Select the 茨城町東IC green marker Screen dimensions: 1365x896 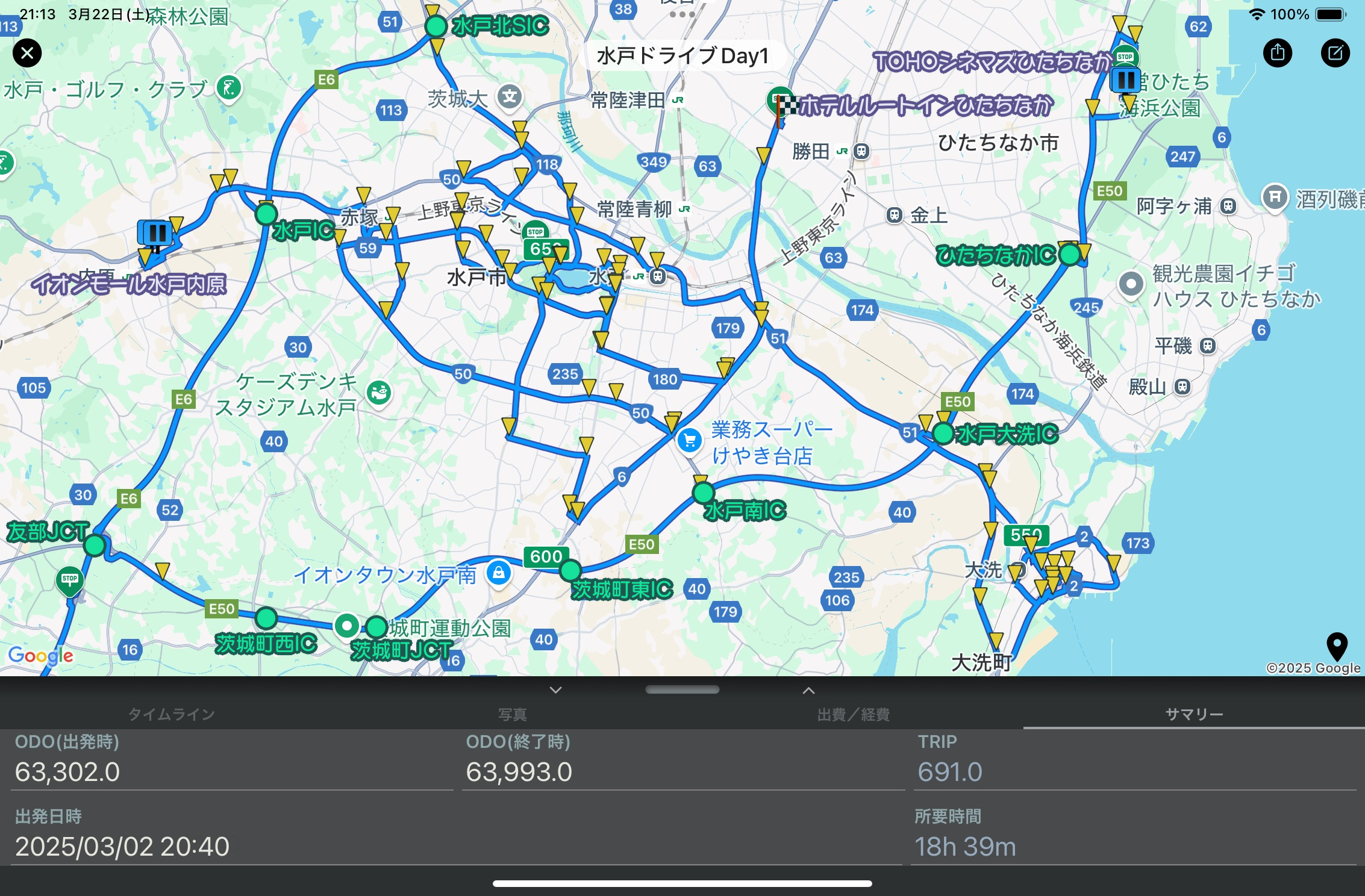(x=570, y=570)
